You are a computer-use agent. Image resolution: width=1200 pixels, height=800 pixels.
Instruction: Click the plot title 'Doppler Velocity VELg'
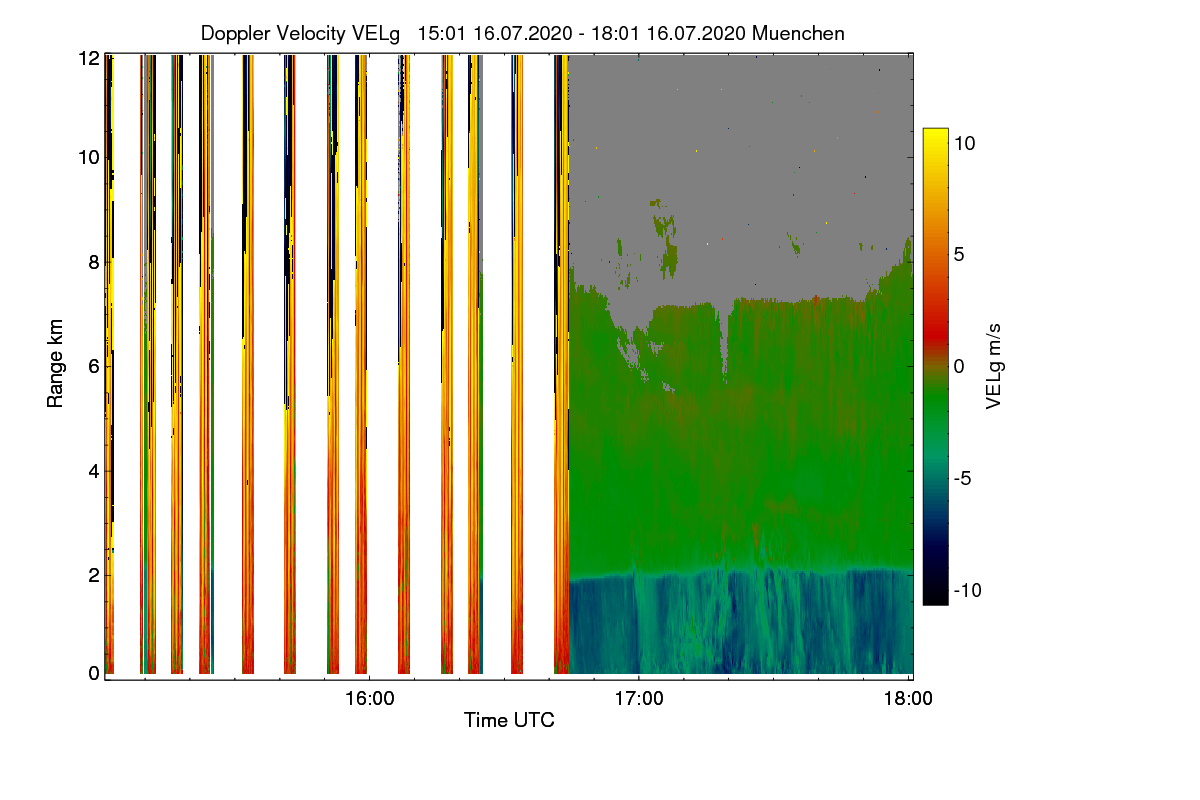[300, 34]
